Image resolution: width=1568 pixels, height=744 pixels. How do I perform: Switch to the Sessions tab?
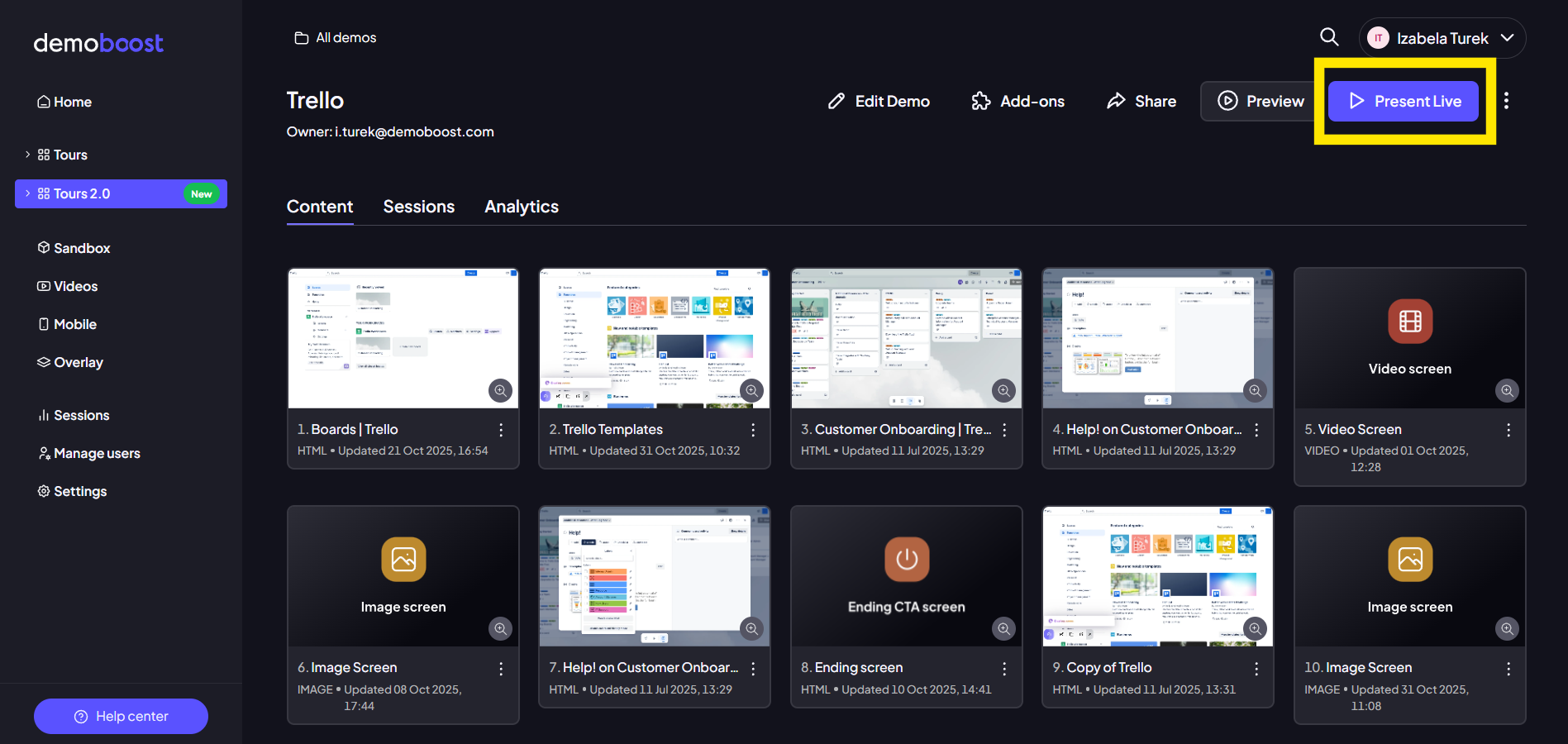pos(419,207)
